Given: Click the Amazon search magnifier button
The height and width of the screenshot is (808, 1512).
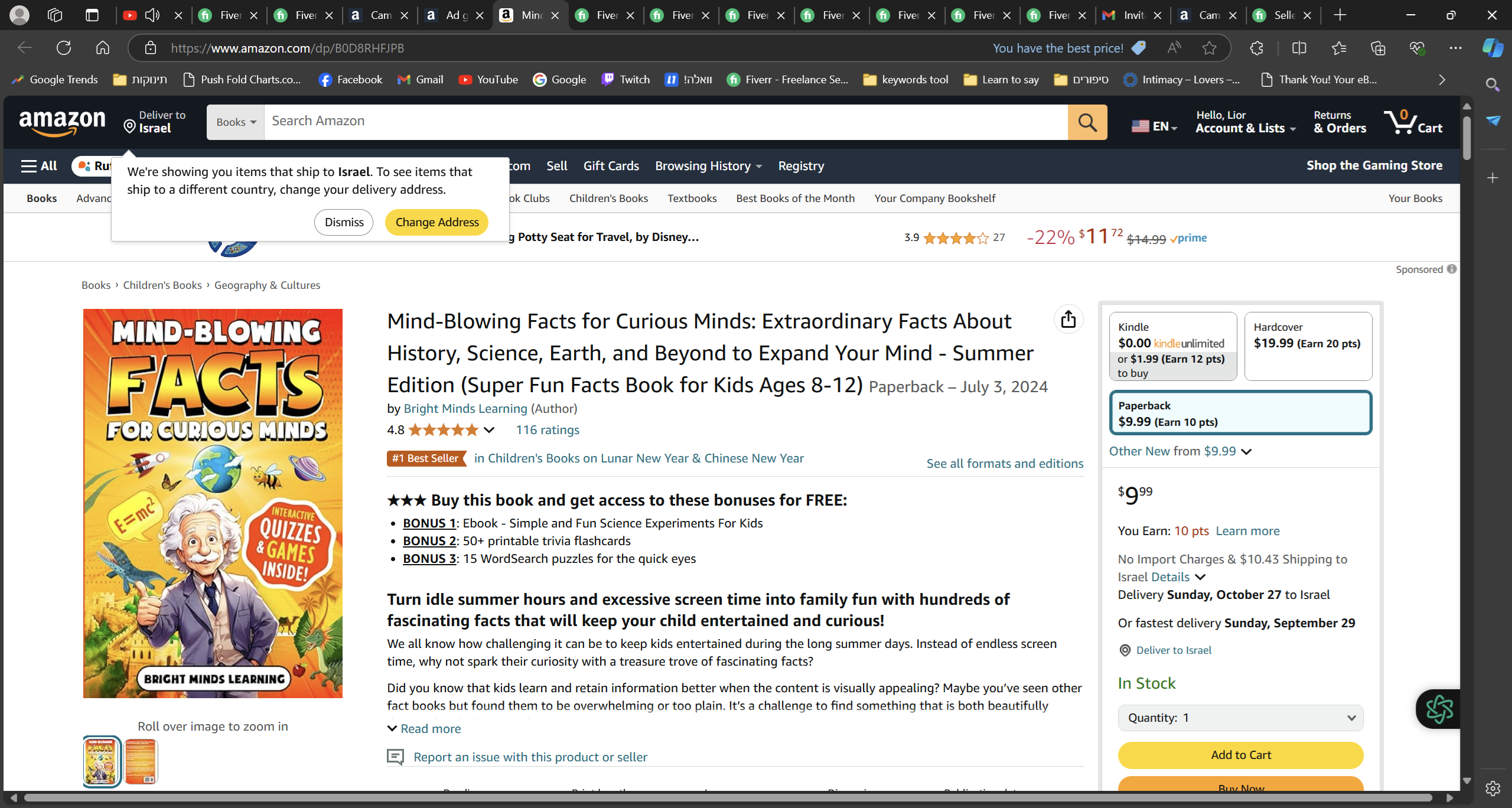Looking at the screenshot, I should pos(1087,122).
